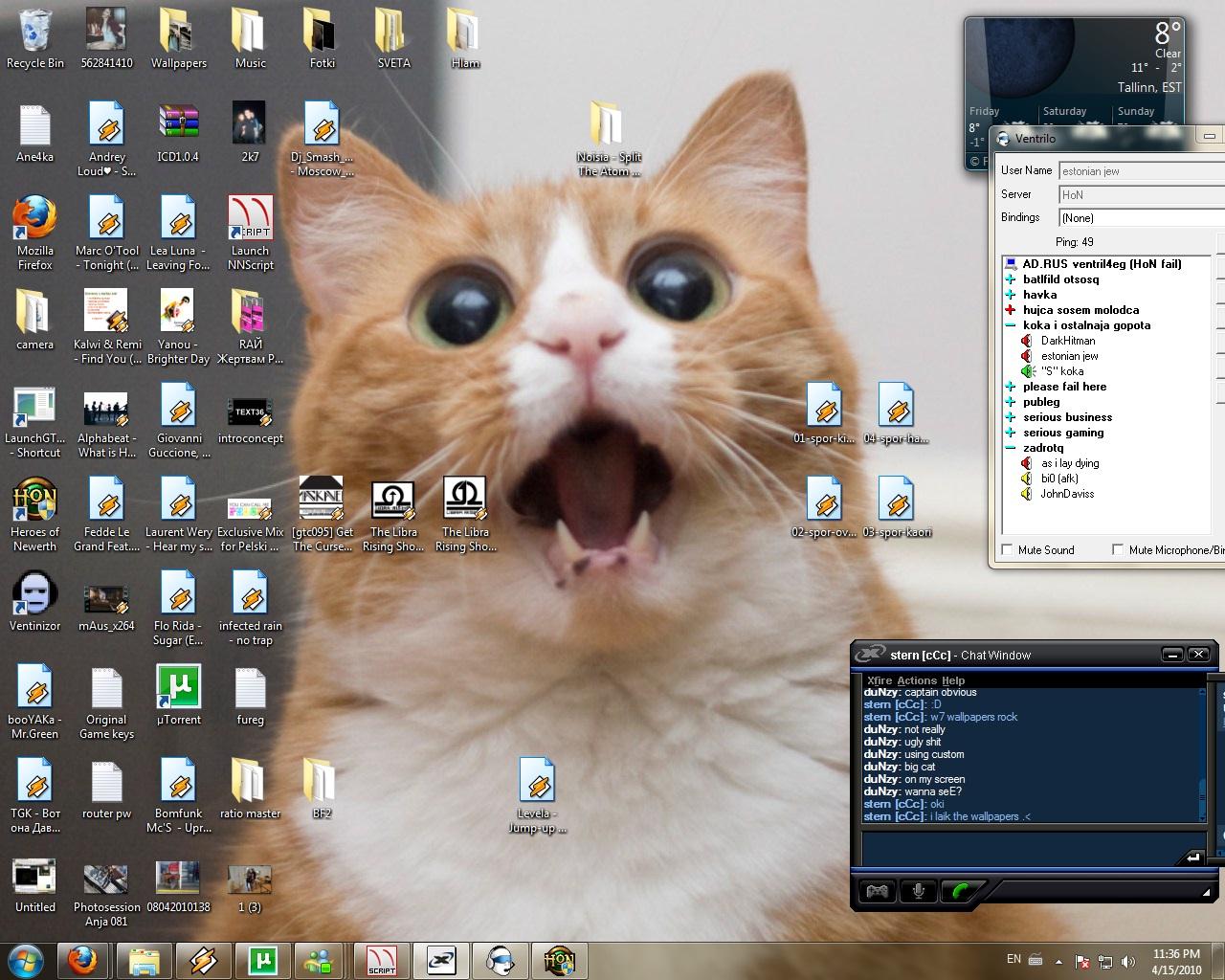Screen dimensions: 1225x980
Task: Click the SVETA folder icon
Action: pyautogui.click(x=393, y=38)
